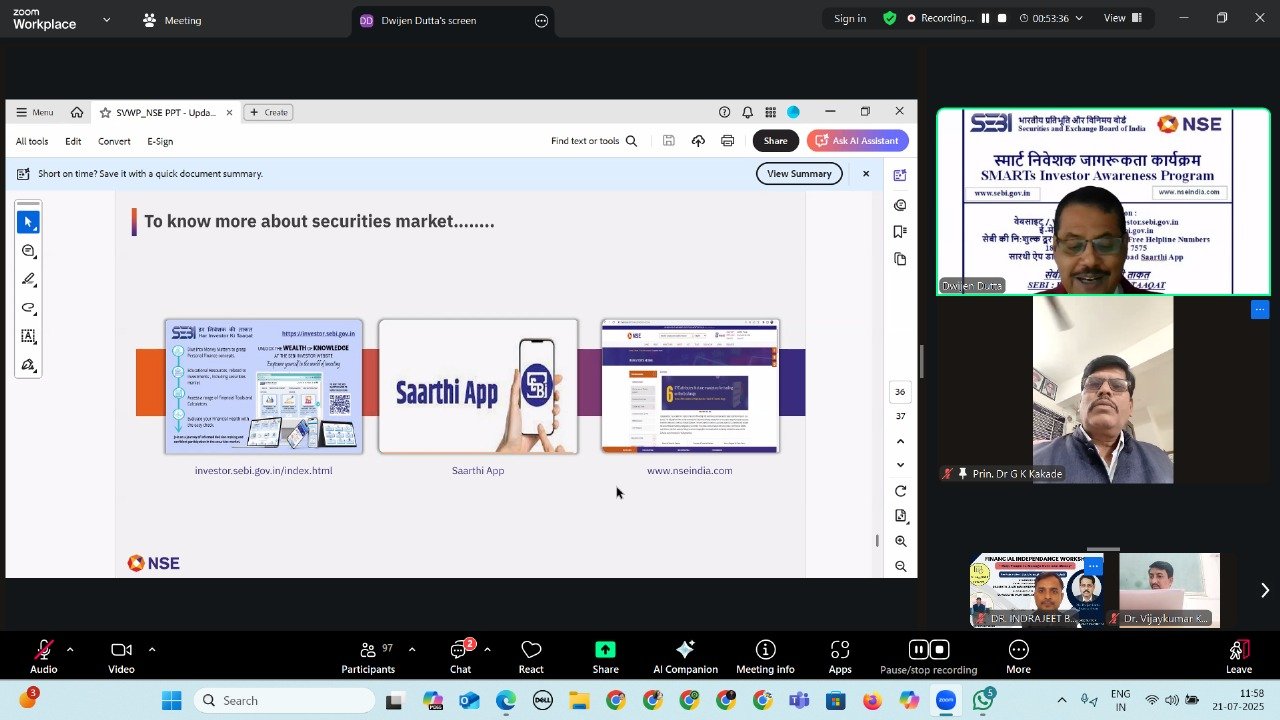
Task: Switch to the Meeting tab in Zoom
Action: (x=172, y=20)
